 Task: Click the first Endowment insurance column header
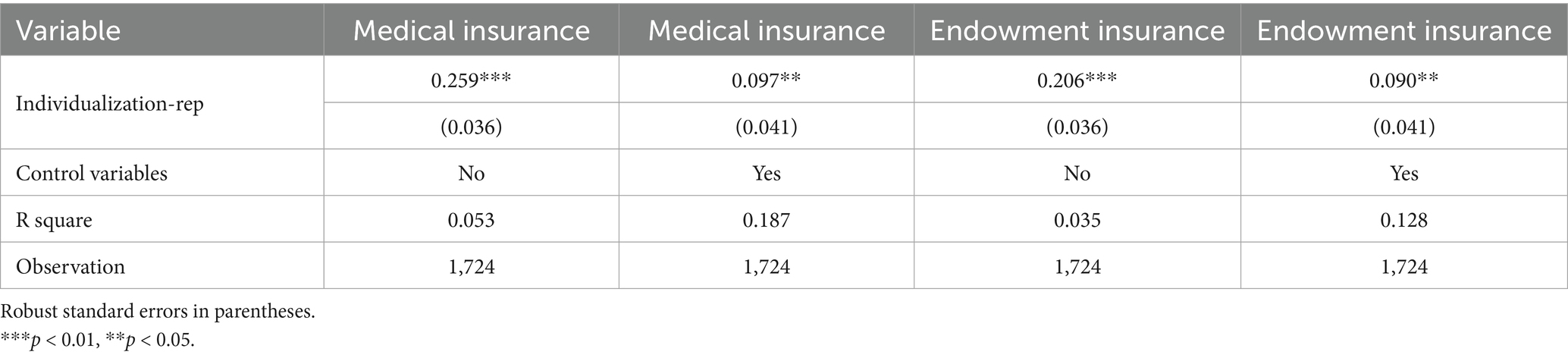pos(1077,30)
